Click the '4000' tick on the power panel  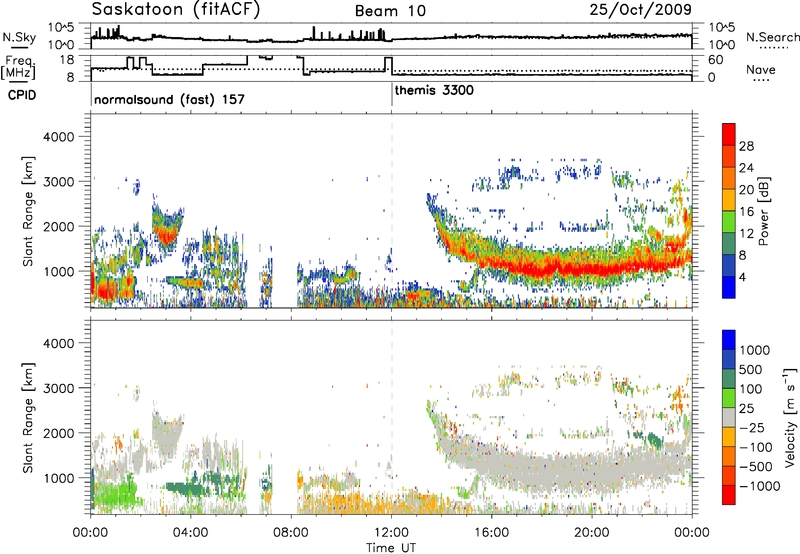[x=58, y=137]
